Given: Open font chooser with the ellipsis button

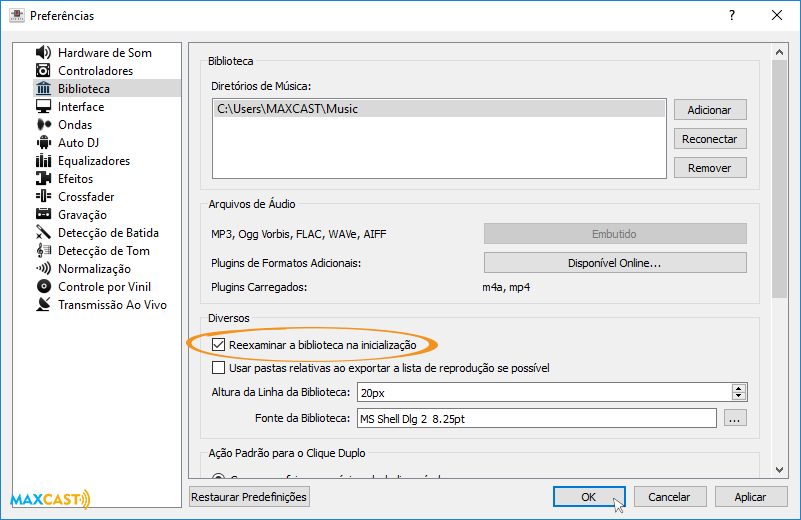Looking at the screenshot, I should click(x=735, y=419).
